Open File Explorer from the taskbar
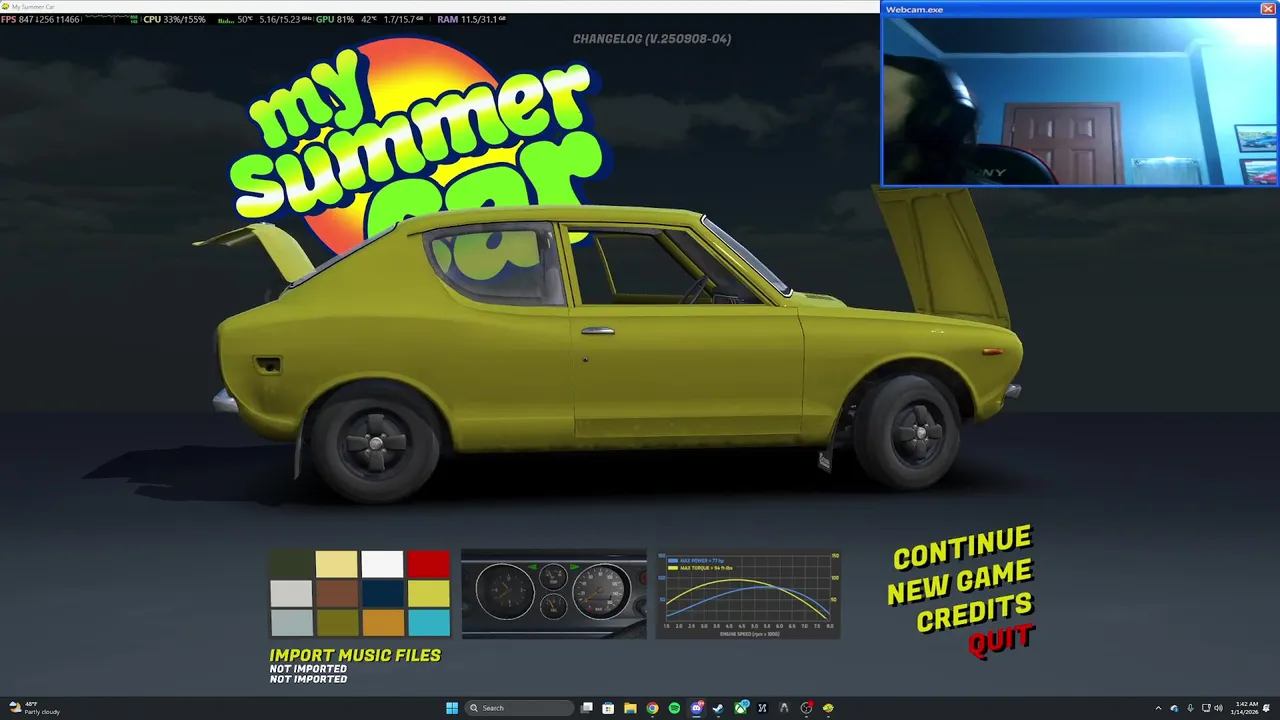1280x720 pixels. pyautogui.click(x=630, y=708)
